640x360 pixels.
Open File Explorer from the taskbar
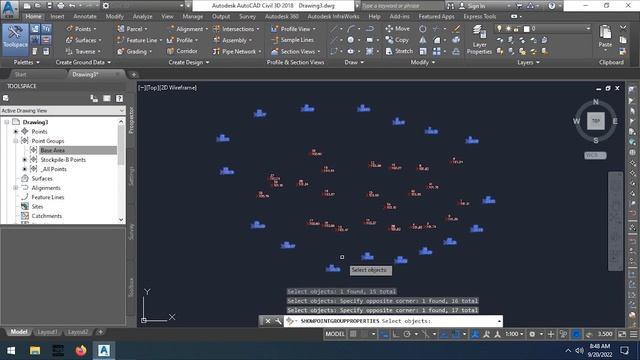[35, 351]
